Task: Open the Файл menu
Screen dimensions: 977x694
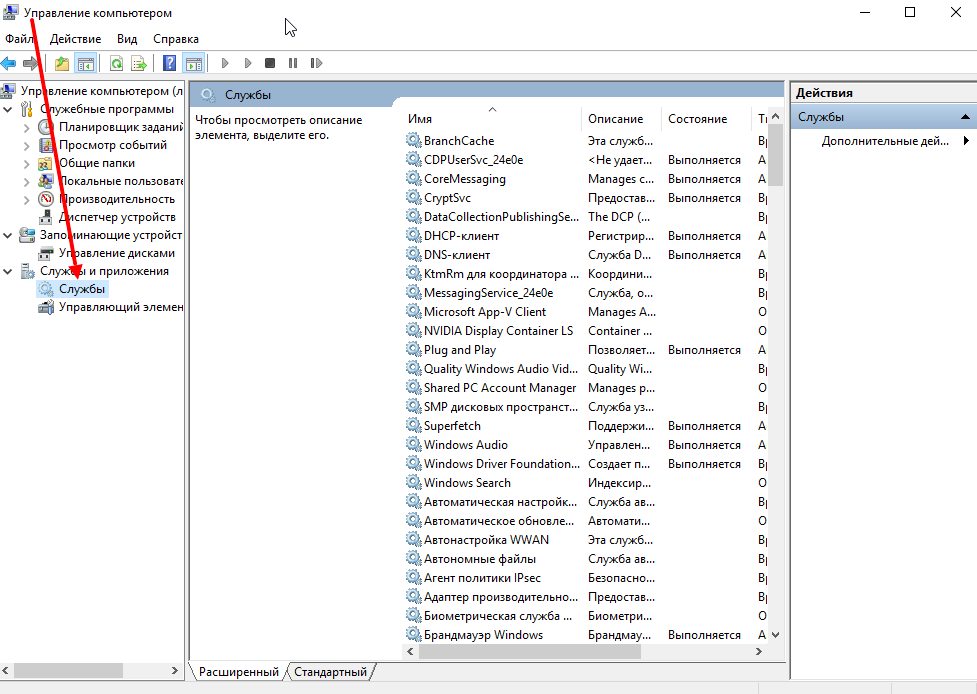Action: pos(19,39)
